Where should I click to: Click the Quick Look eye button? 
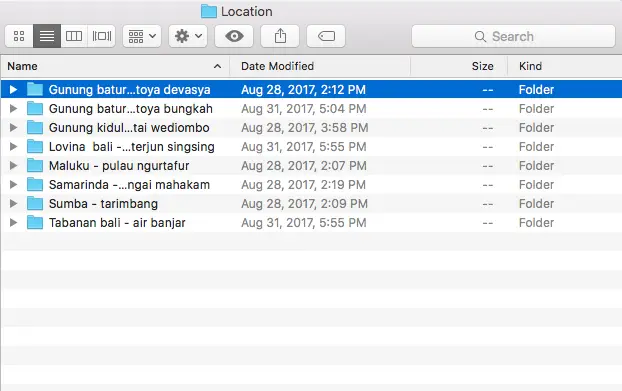(234, 36)
